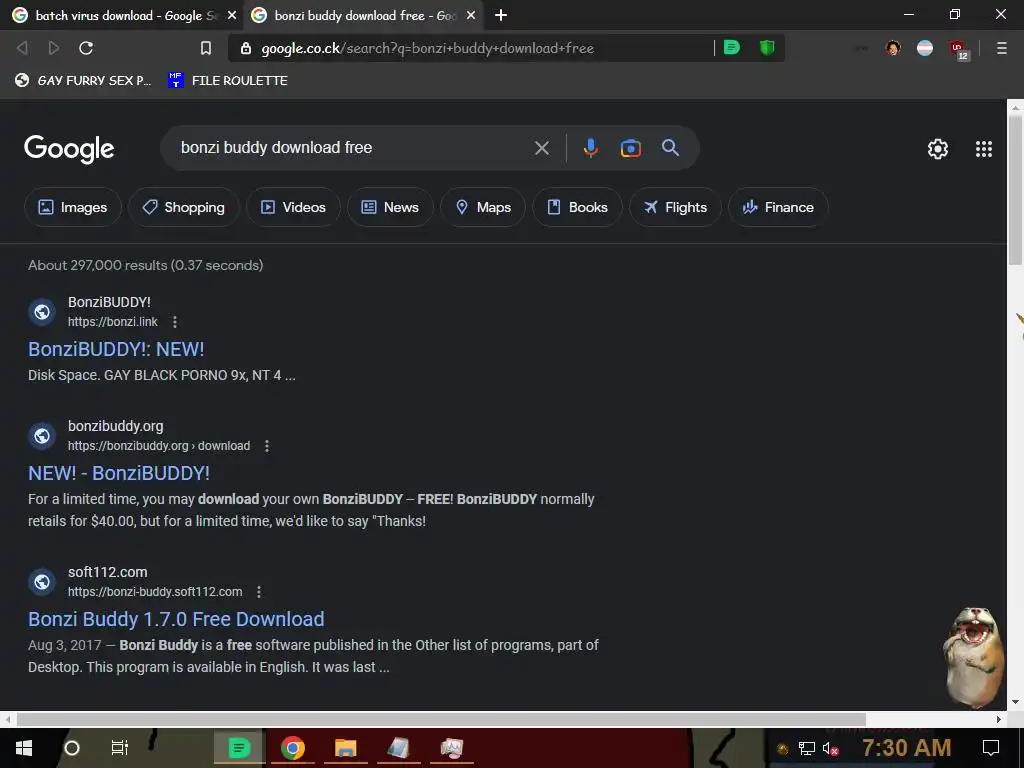The height and width of the screenshot is (768, 1024).
Task: Start voice search with microphone icon
Action: coord(590,148)
